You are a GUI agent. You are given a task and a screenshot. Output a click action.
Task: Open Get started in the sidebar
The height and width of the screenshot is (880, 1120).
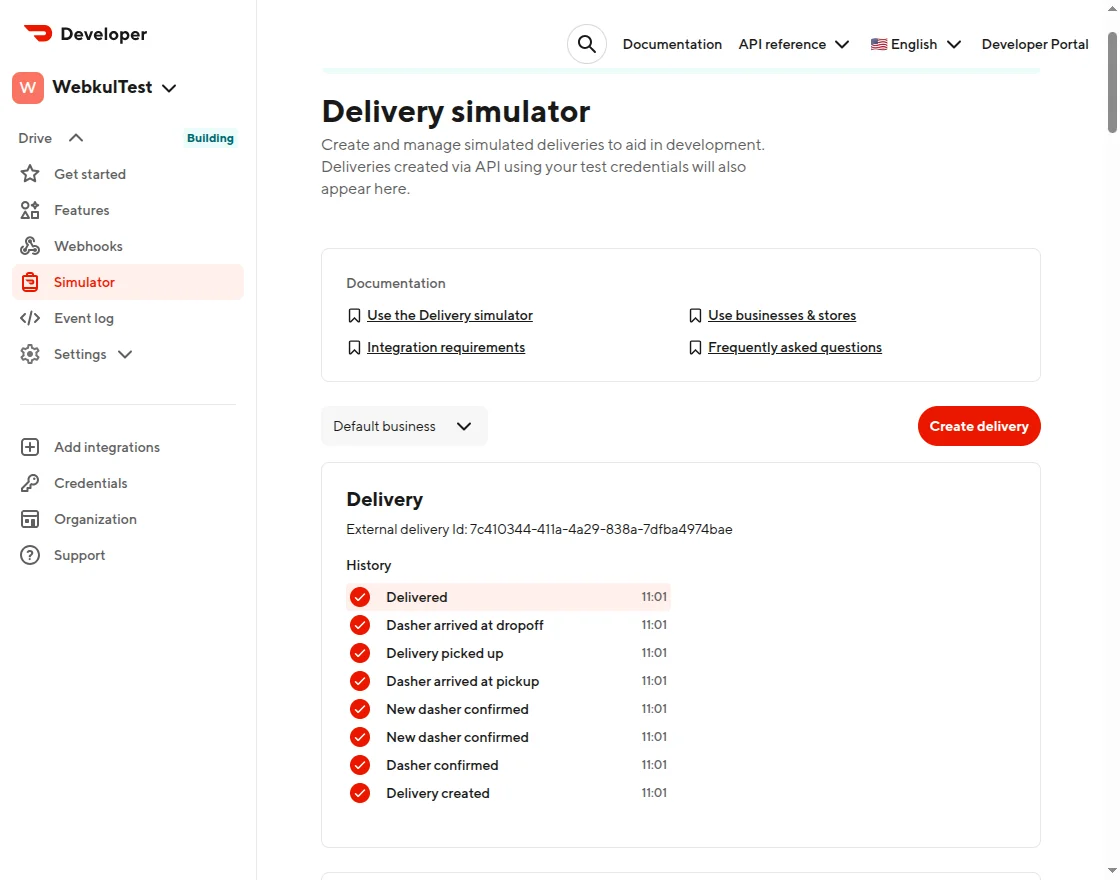(x=90, y=174)
